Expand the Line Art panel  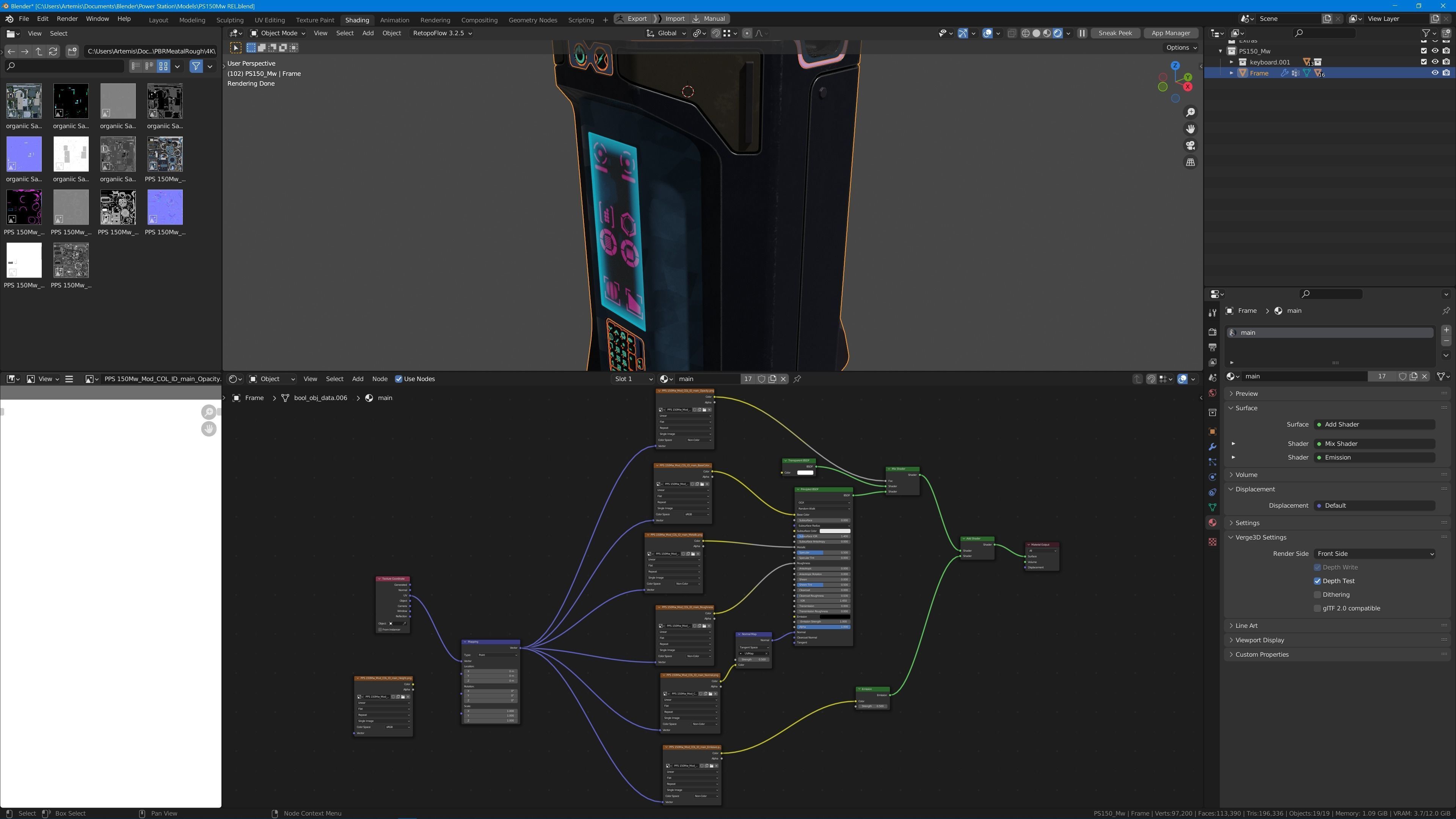1246,626
